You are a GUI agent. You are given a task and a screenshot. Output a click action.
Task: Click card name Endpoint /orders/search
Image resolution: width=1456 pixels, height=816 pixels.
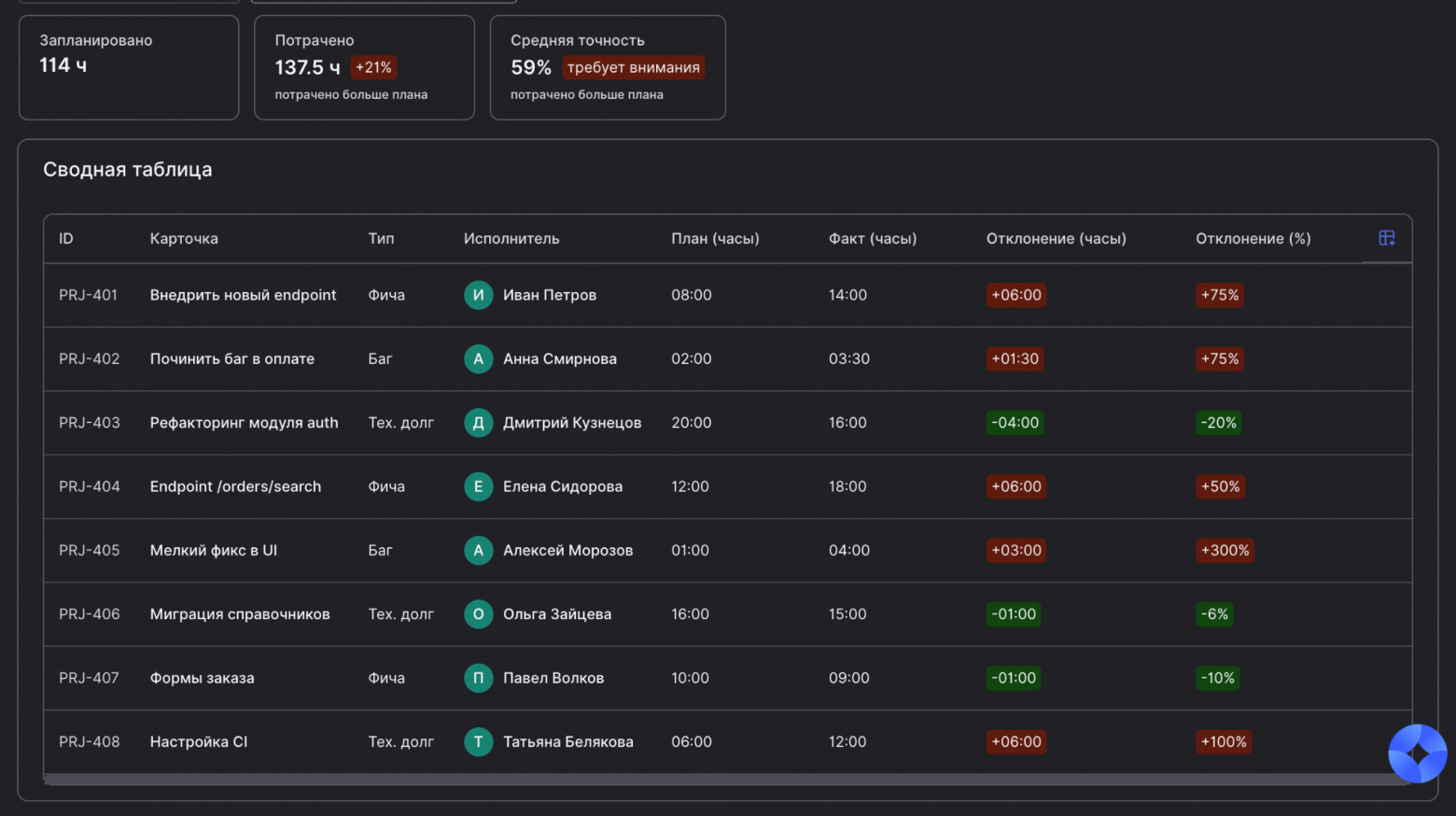235,486
